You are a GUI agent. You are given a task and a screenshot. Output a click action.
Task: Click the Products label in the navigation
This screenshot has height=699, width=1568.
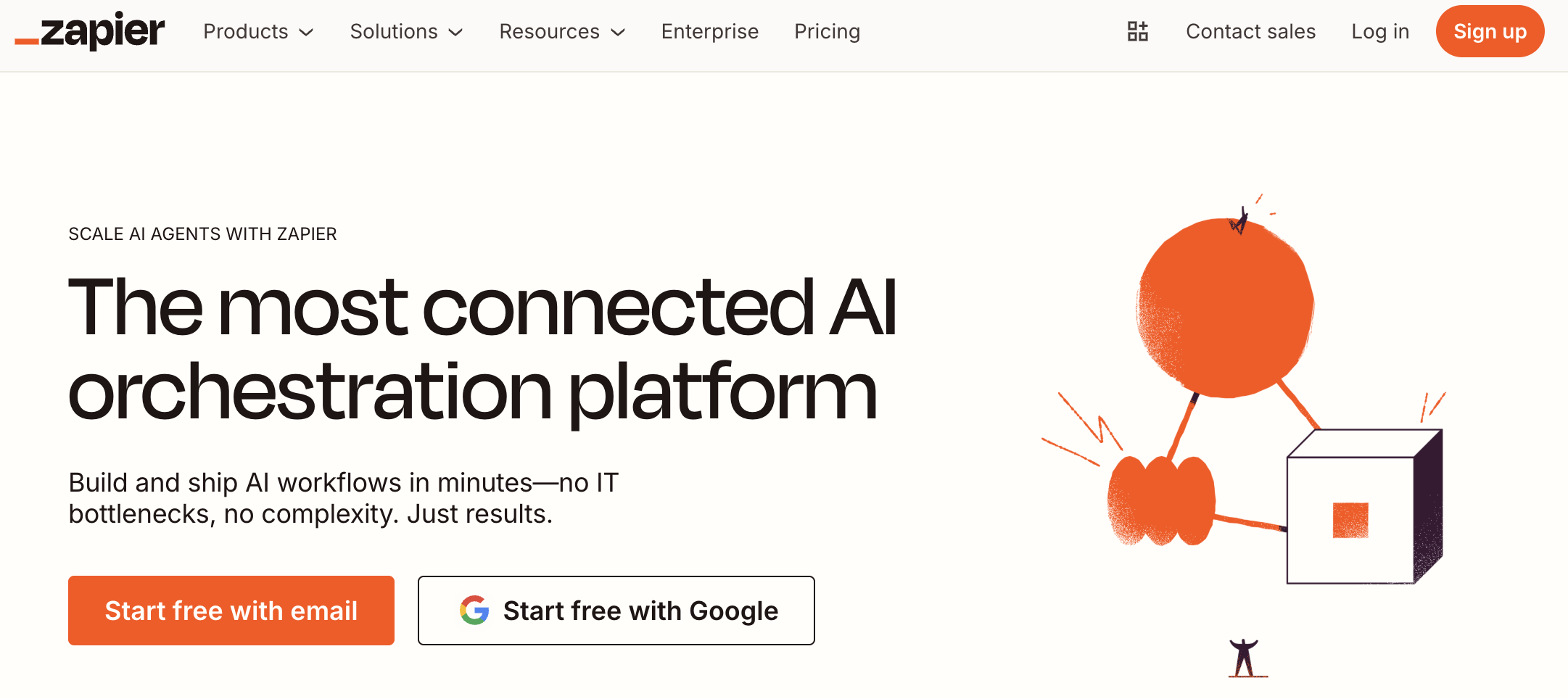click(x=245, y=31)
